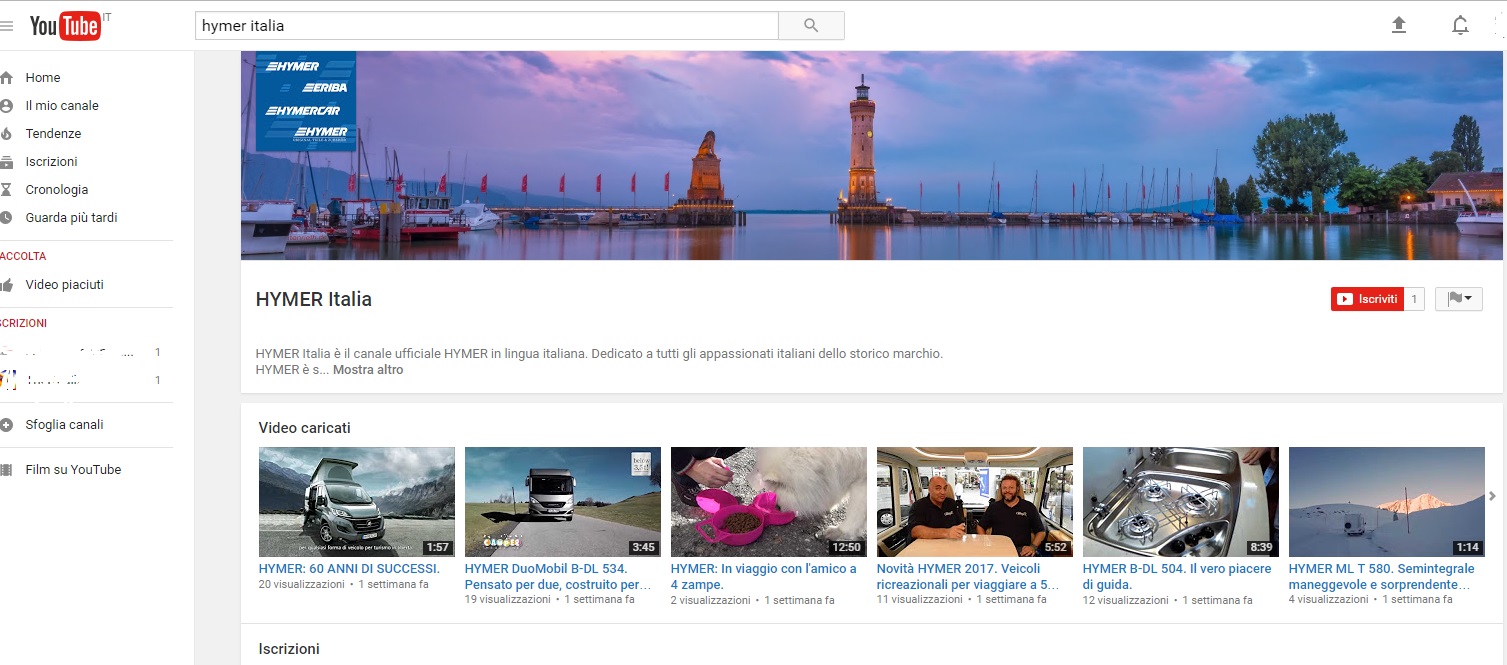The height and width of the screenshot is (665, 1507).
Task: Click the Cronologia hourglass icon
Action: (x=6, y=190)
